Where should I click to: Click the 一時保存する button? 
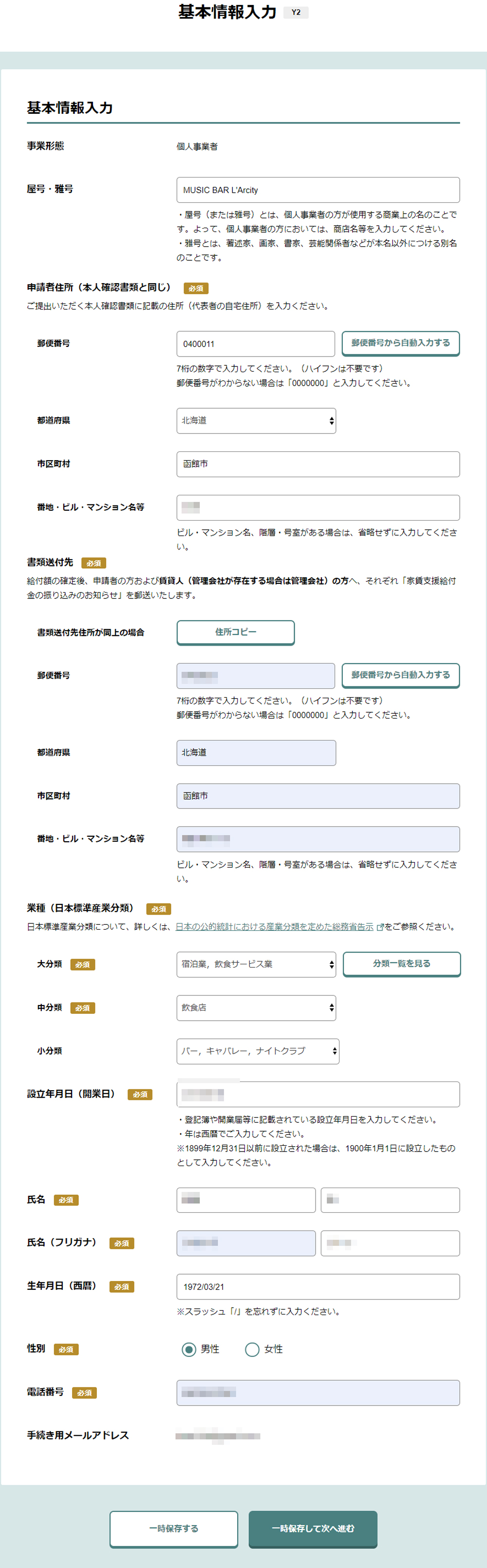(174, 1529)
